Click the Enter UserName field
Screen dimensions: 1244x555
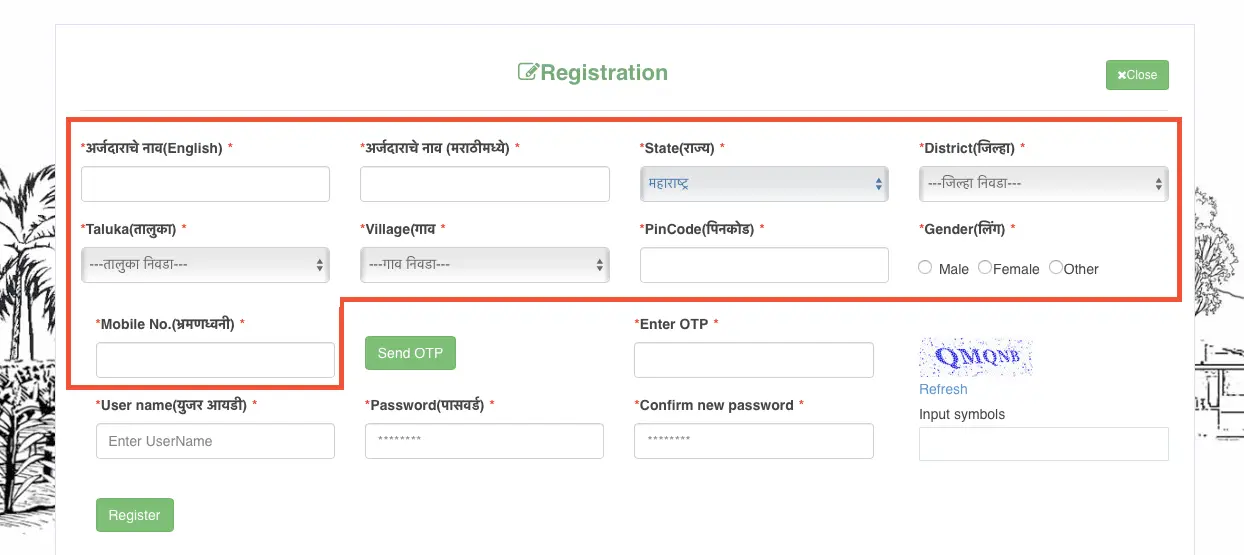(215, 441)
